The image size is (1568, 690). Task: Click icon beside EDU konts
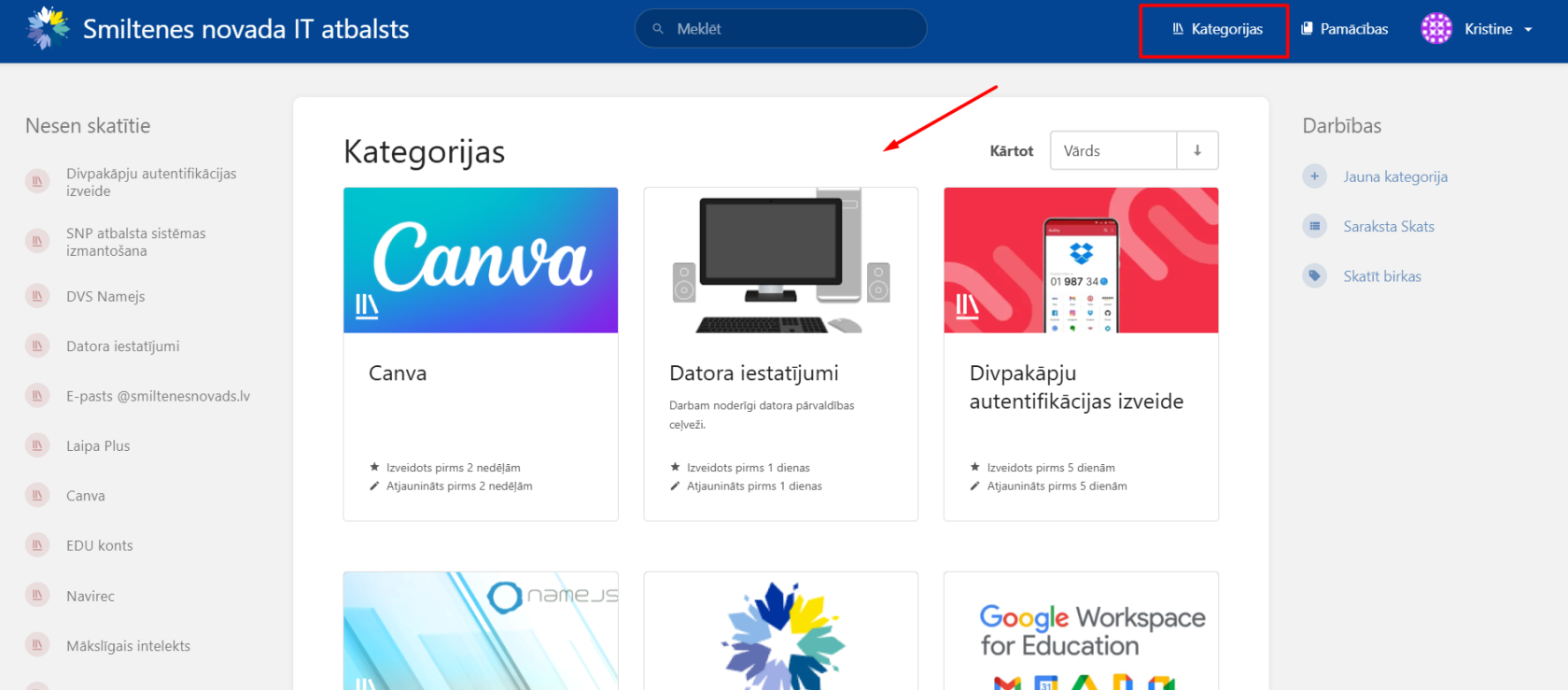pos(37,545)
